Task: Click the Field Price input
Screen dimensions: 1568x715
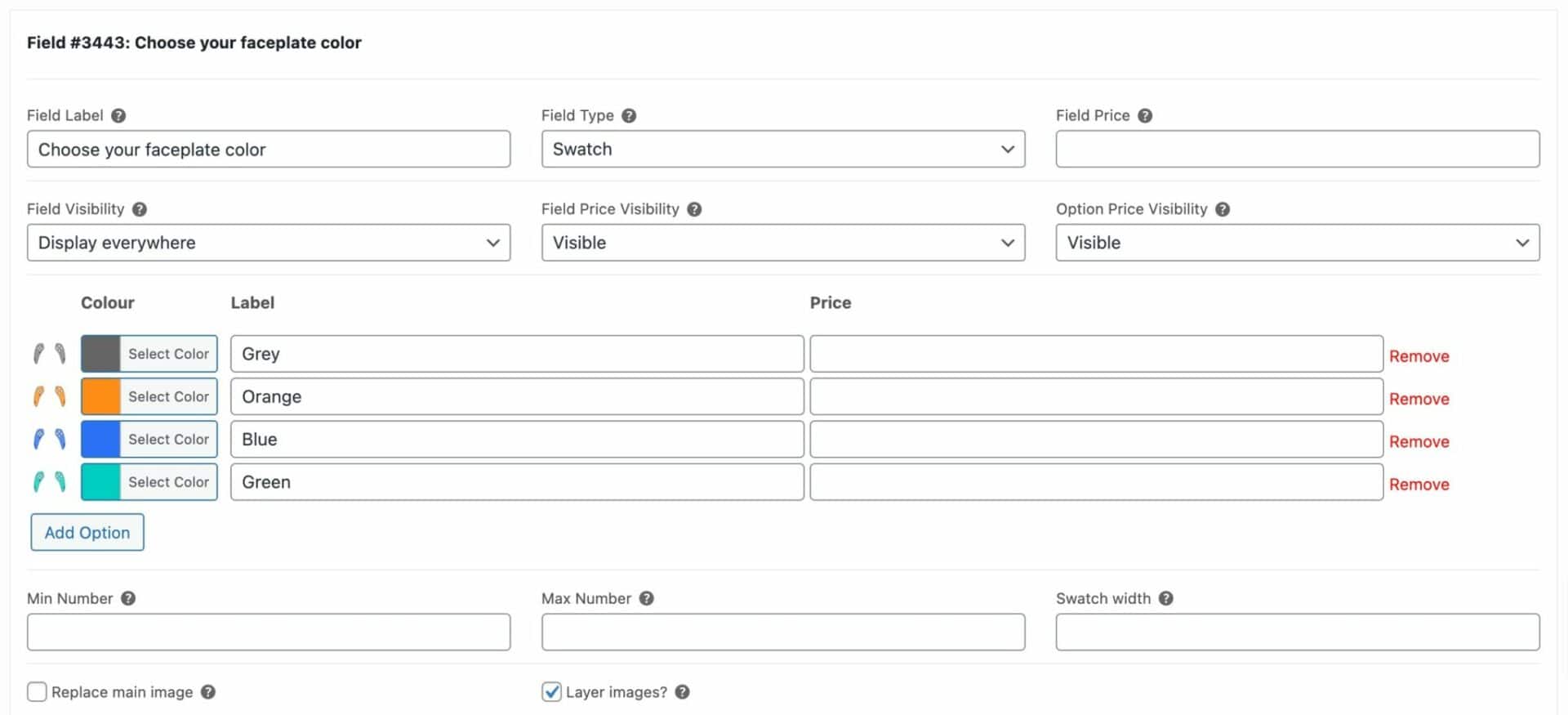Action: [1298, 149]
